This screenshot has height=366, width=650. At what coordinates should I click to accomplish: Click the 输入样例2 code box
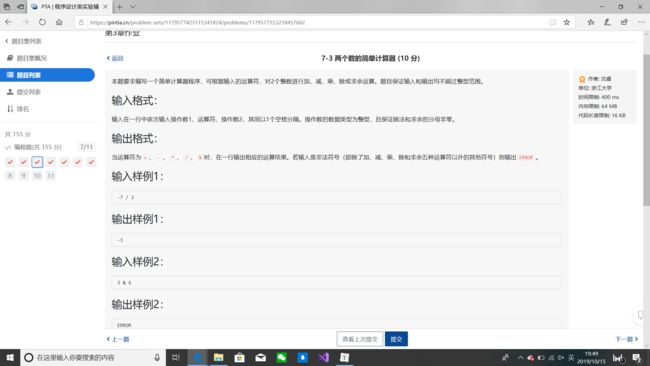[337, 283]
